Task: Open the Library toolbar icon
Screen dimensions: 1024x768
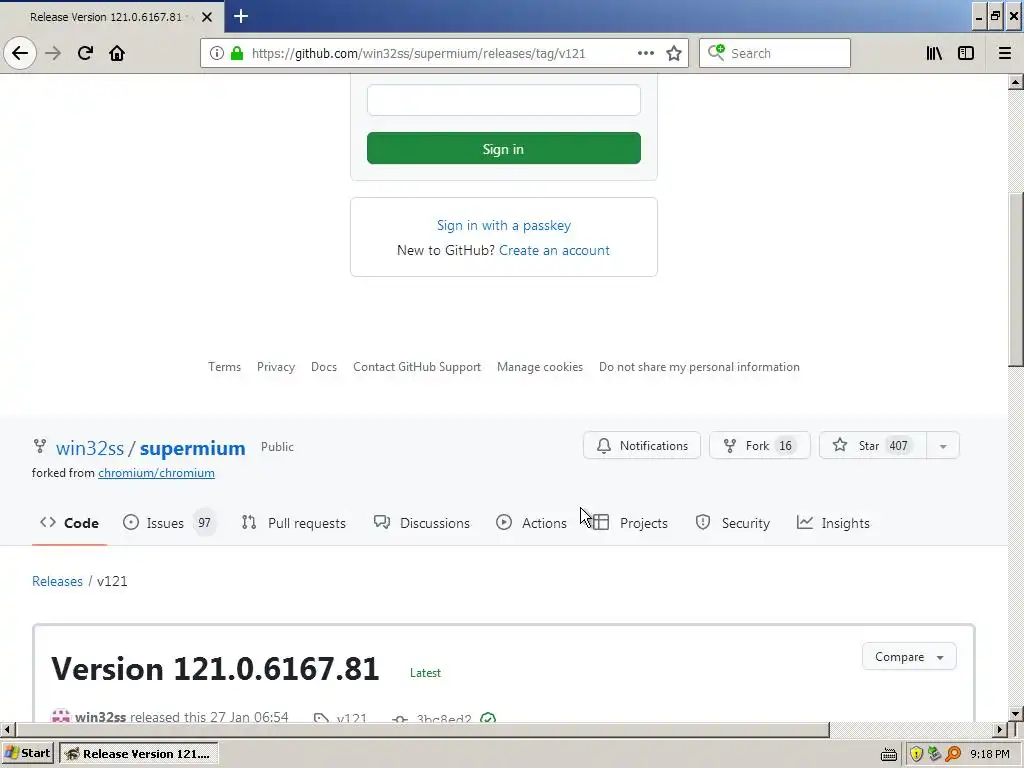Action: pyautogui.click(x=934, y=53)
